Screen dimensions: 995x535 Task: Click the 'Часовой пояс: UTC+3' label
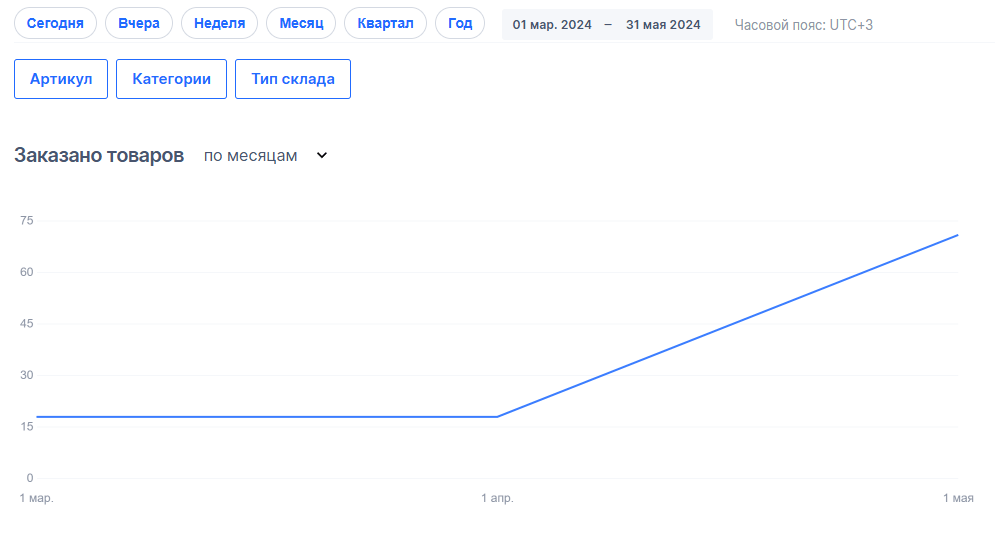803,25
